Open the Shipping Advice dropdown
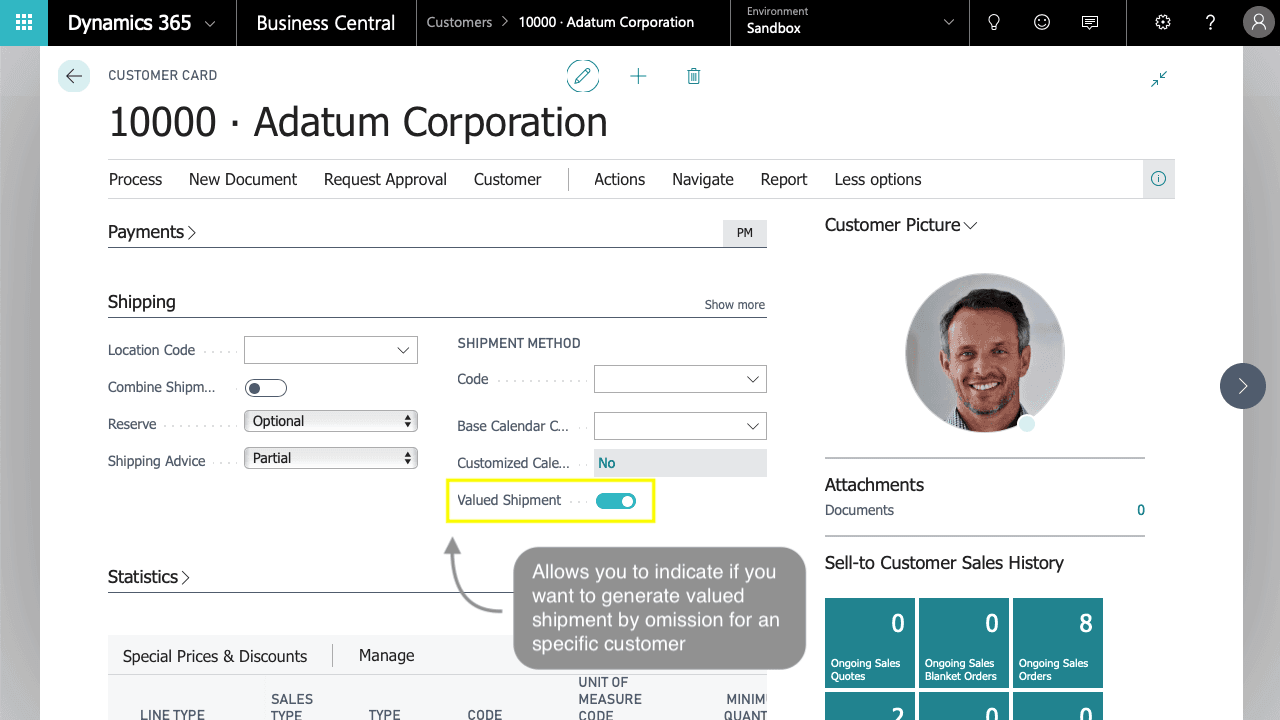Viewport: 1280px width, 720px height. (331, 458)
